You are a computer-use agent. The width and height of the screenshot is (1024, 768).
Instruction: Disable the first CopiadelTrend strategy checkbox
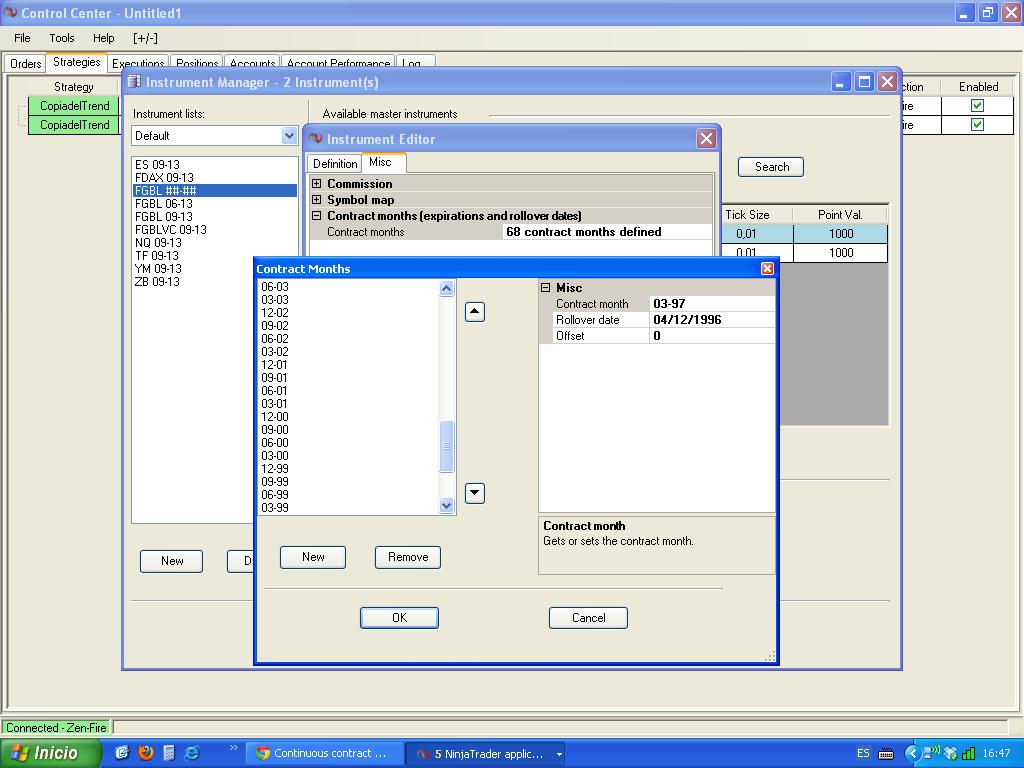(x=977, y=106)
